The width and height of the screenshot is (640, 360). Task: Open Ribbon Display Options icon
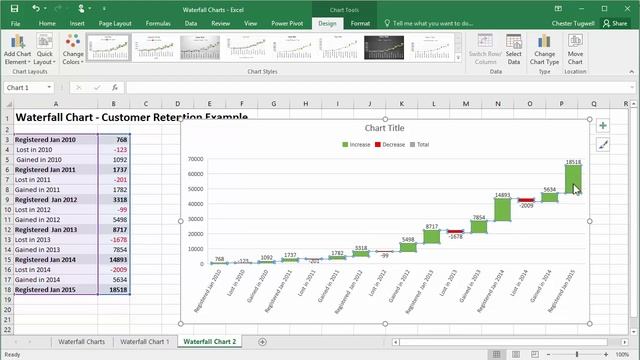click(558, 9)
